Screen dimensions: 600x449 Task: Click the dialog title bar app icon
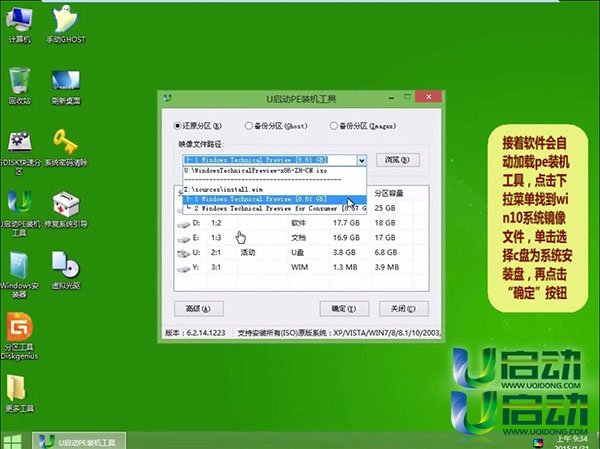[x=168, y=99]
